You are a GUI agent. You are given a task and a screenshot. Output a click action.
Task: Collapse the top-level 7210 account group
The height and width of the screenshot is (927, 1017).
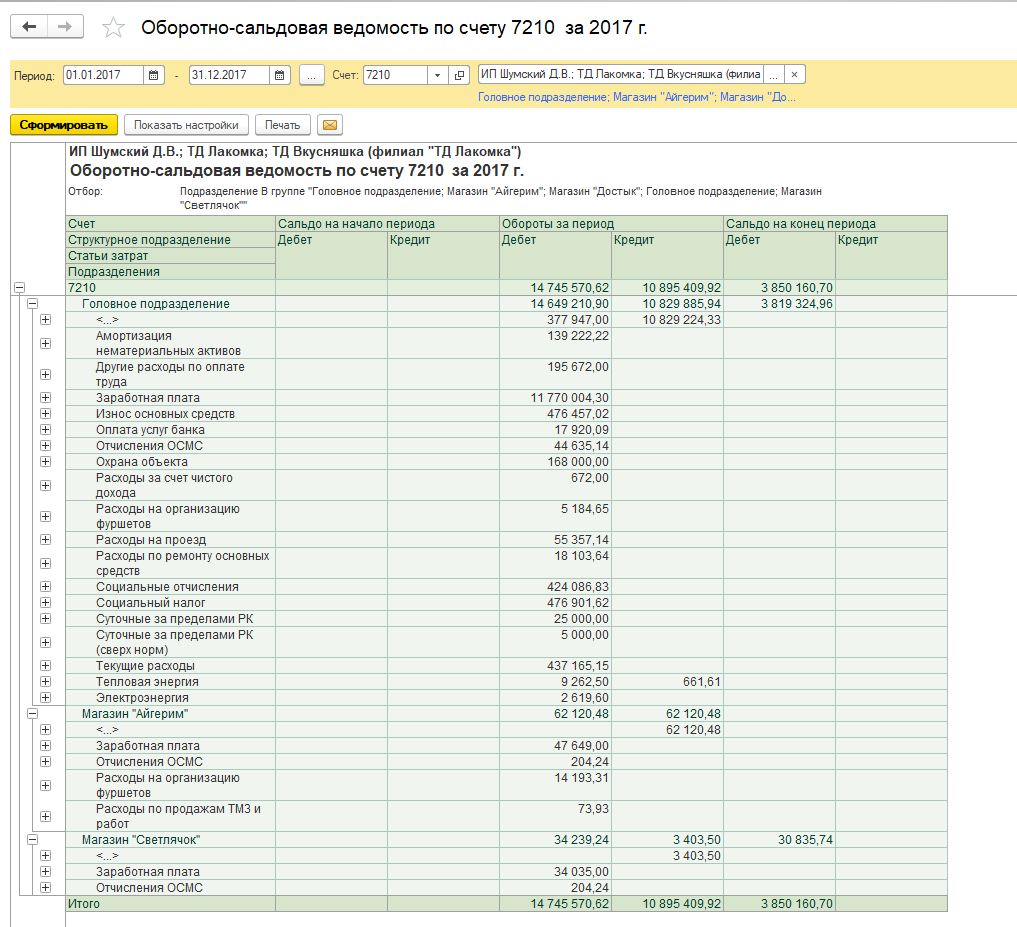pyautogui.click(x=19, y=287)
